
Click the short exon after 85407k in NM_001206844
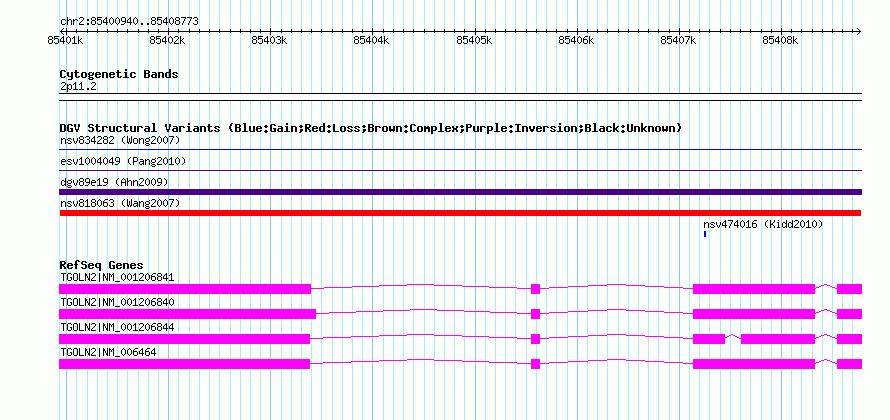click(x=709, y=339)
